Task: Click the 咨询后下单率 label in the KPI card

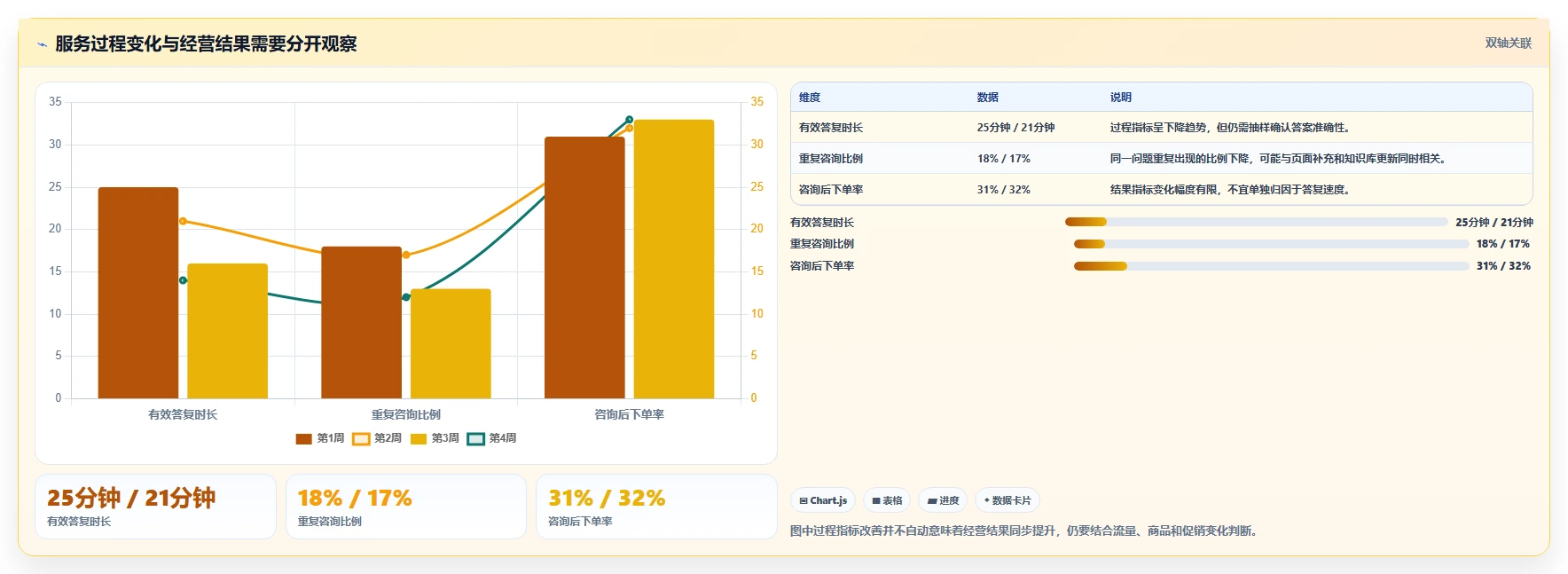Action: click(580, 522)
